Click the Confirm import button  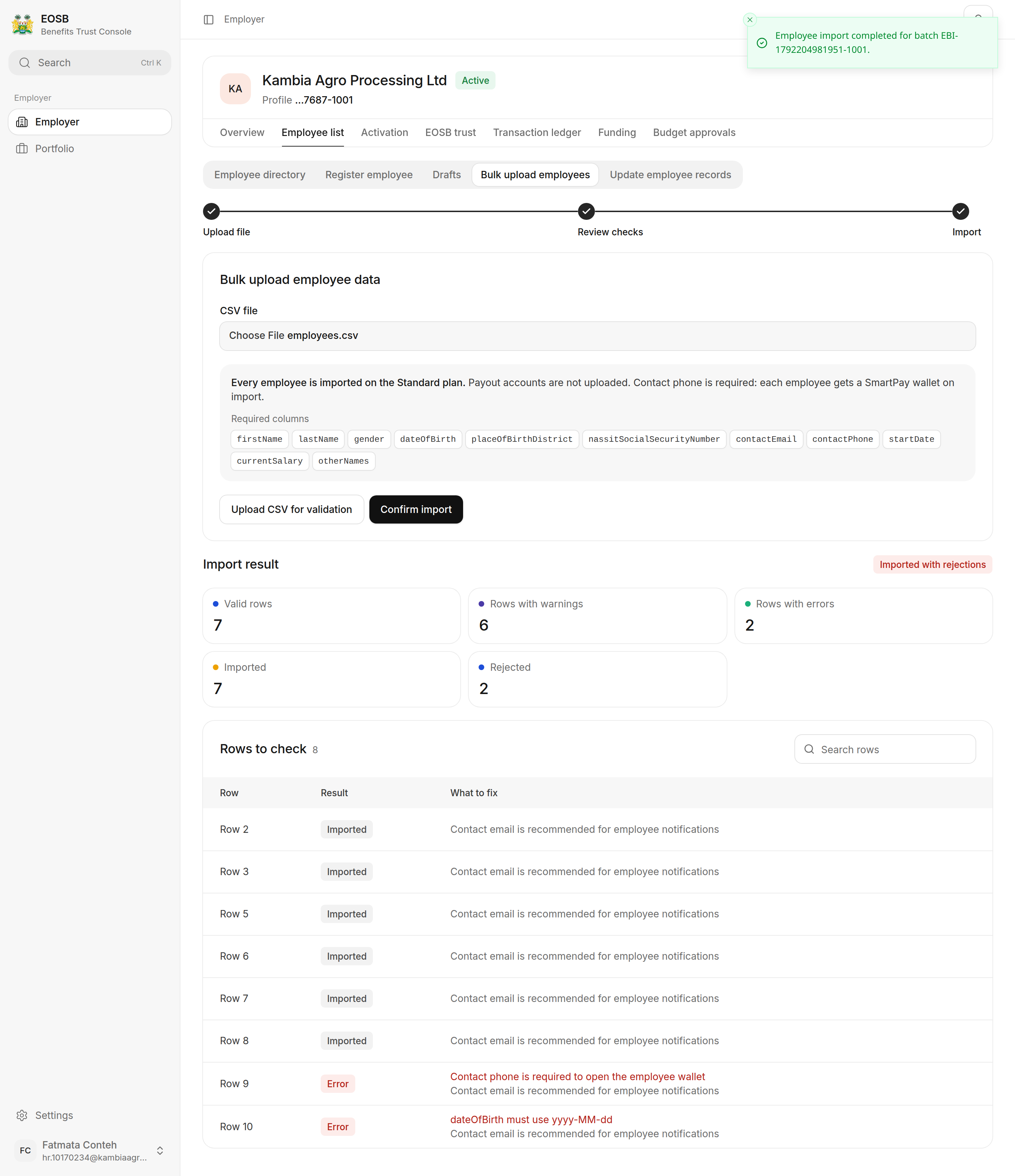pyautogui.click(x=416, y=510)
